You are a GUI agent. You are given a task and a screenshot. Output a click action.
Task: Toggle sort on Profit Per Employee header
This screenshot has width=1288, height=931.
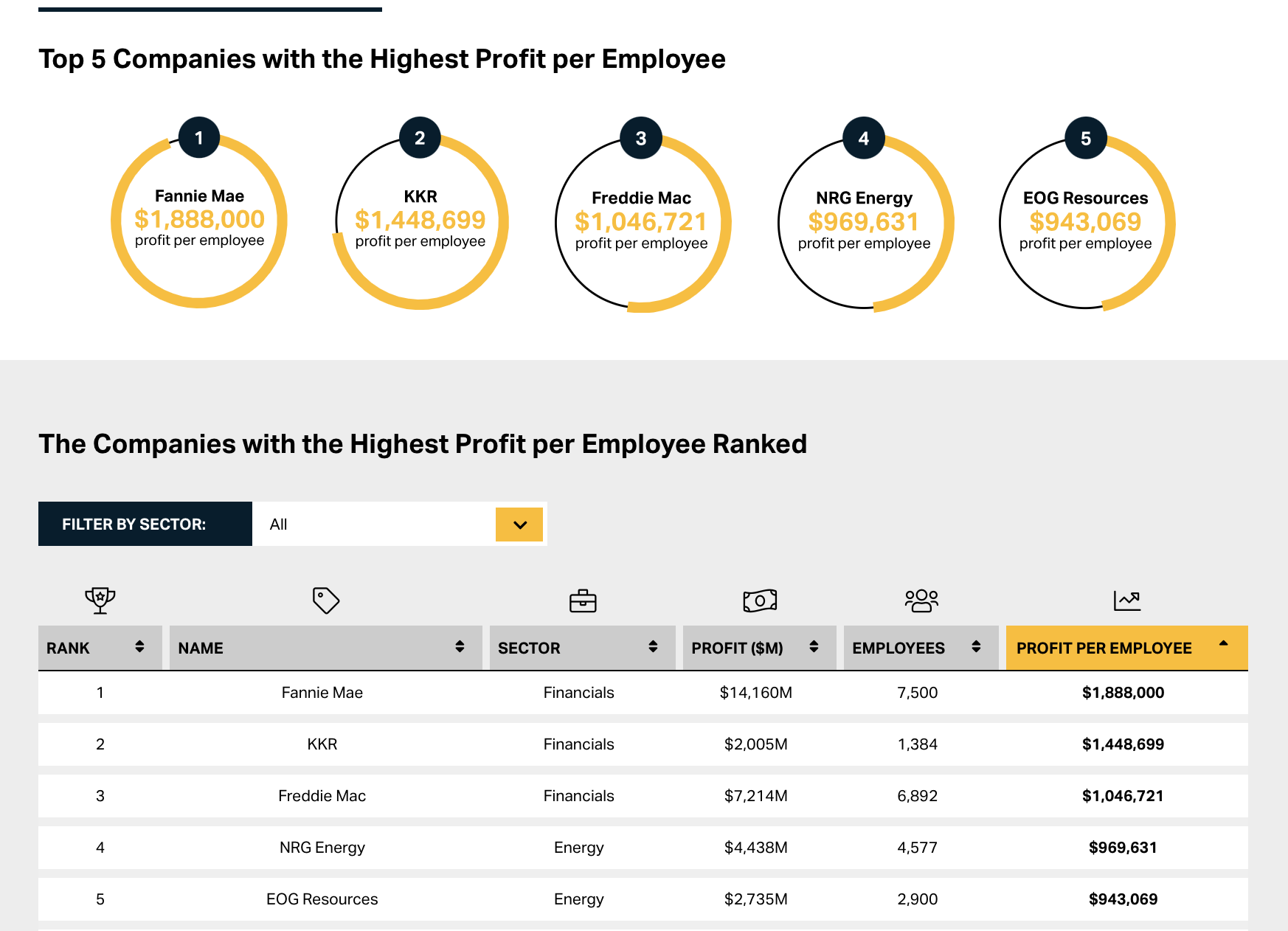(x=1127, y=648)
